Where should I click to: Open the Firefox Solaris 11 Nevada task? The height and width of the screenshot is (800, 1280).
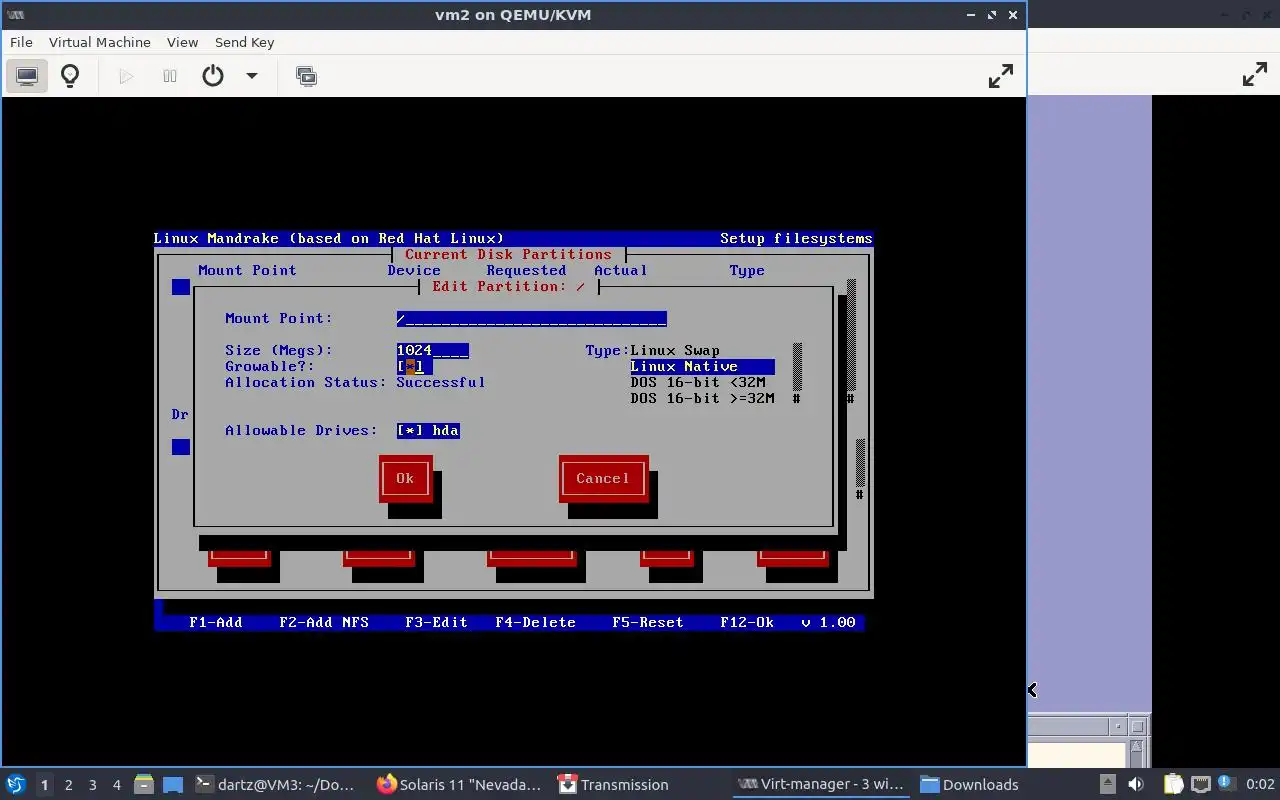(x=459, y=784)
